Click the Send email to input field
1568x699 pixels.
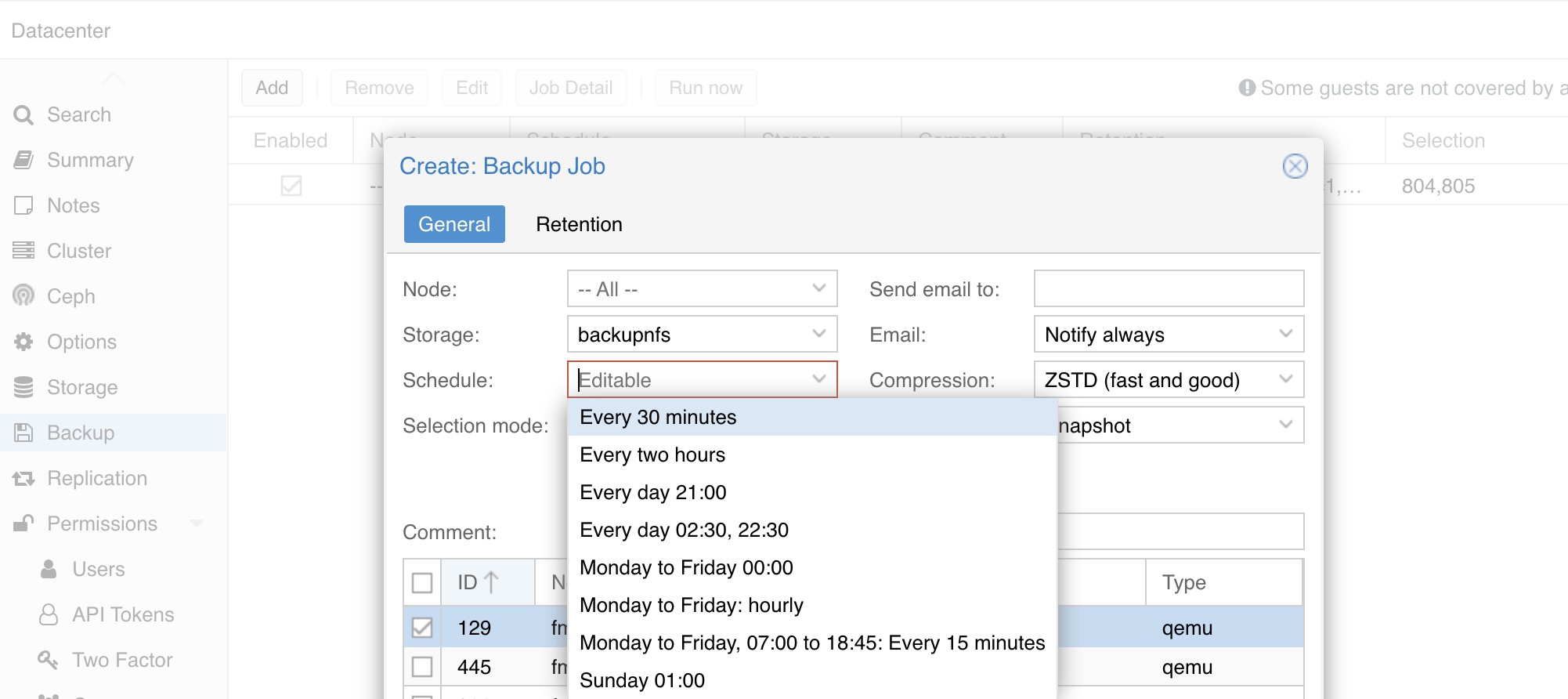click(x=1169, y=289)
